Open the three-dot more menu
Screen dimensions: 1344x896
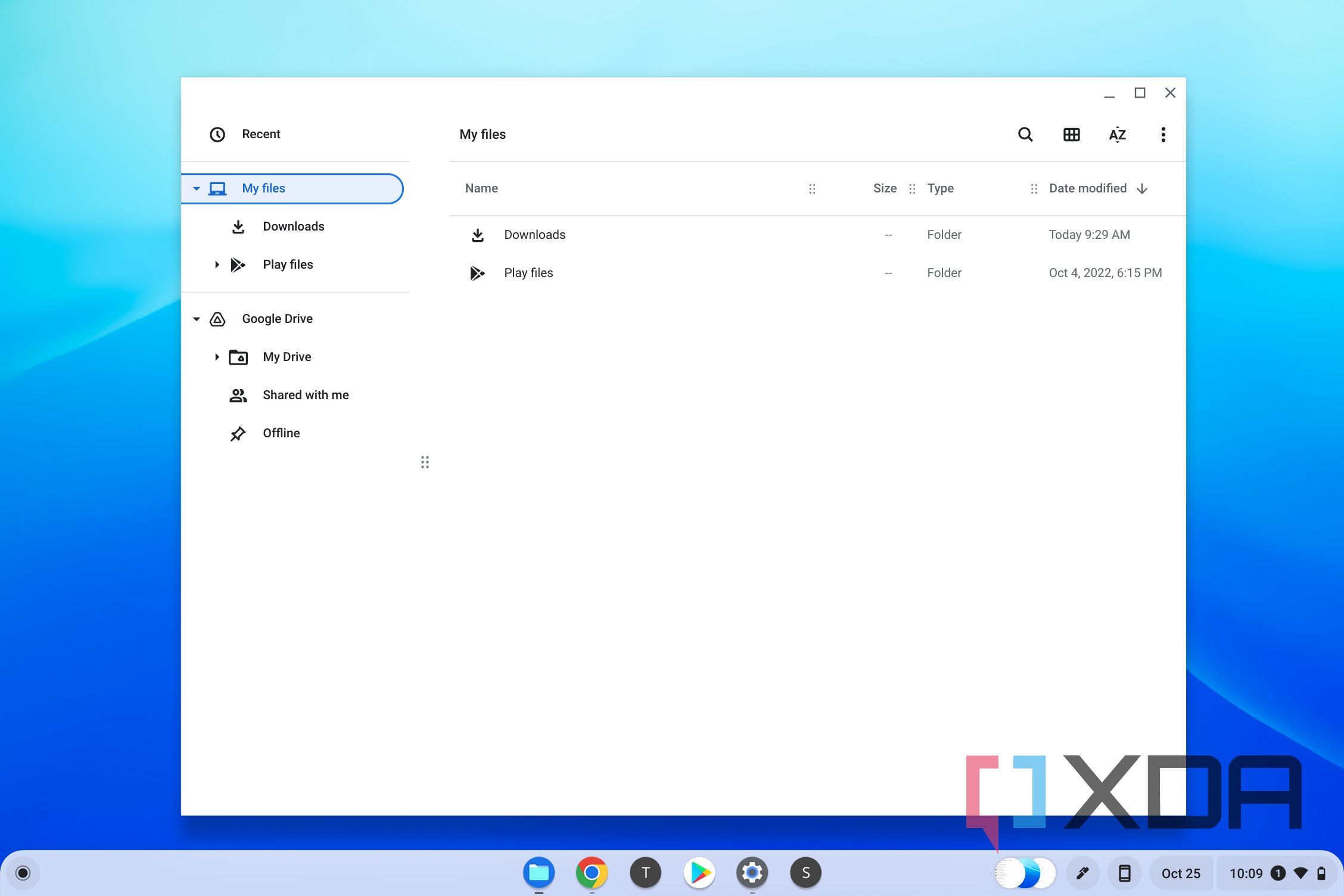point(1163,135)
